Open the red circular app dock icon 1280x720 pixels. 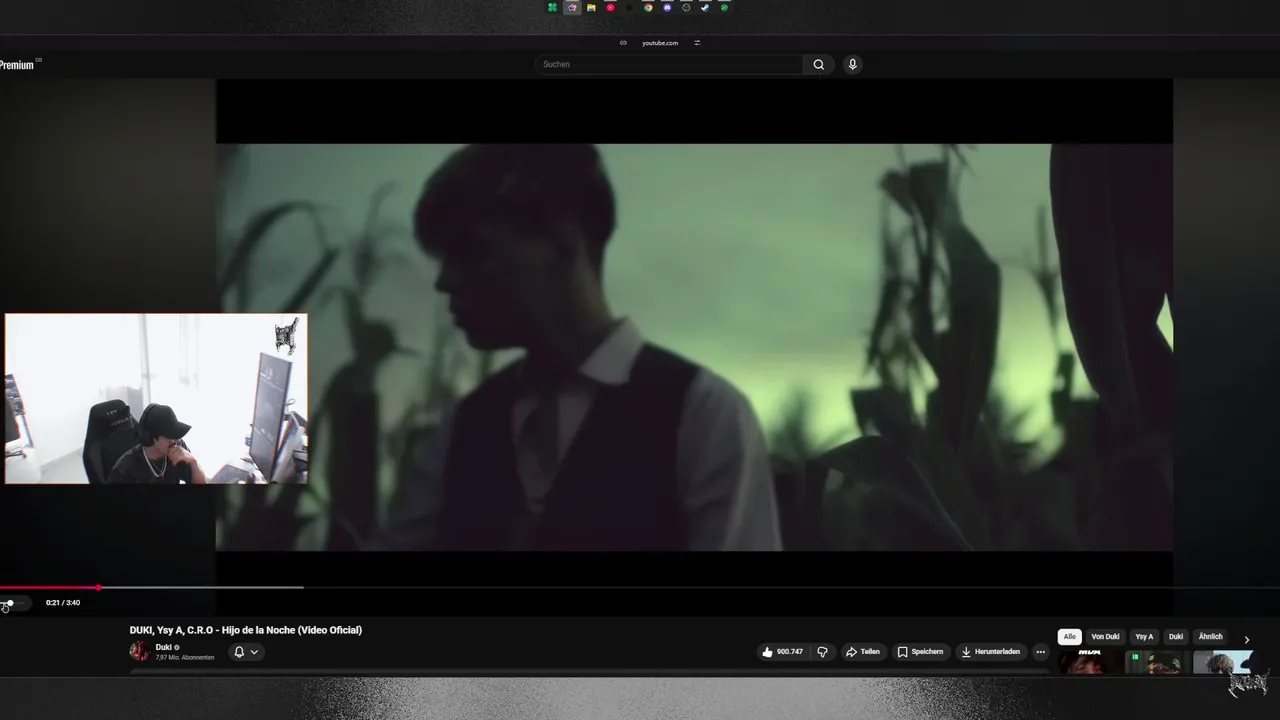(610, 7)
